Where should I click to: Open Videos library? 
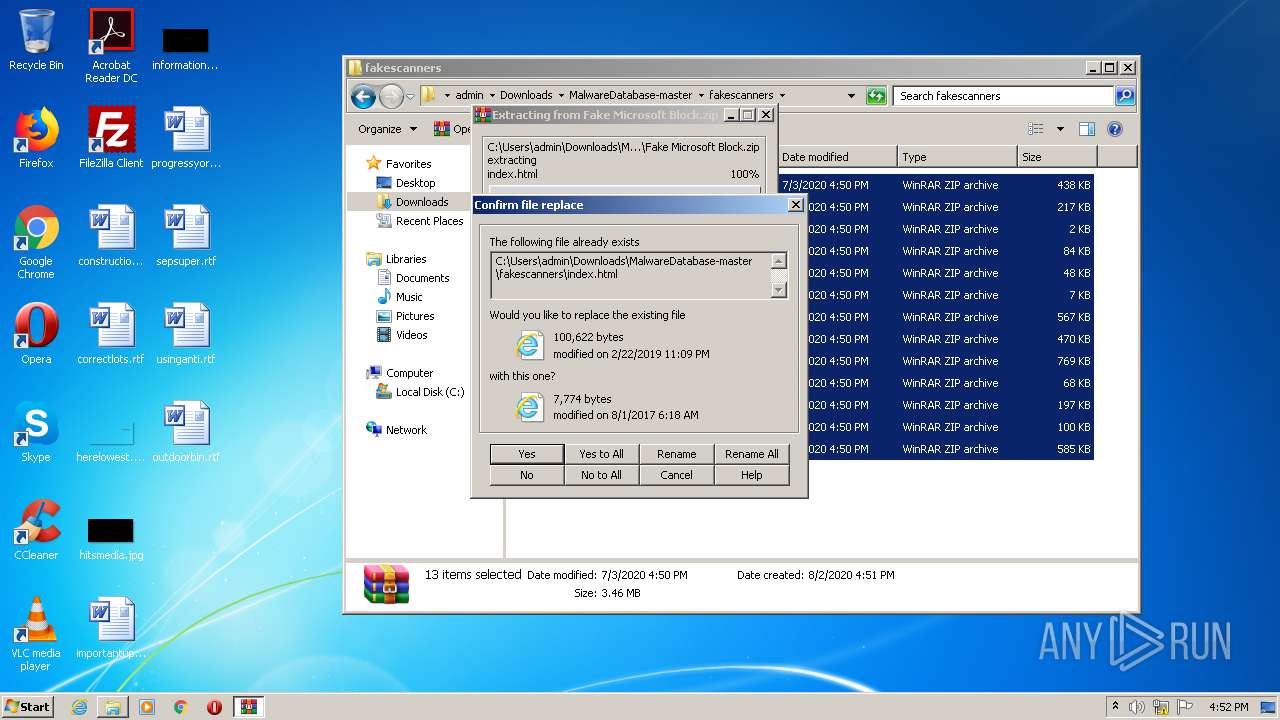(411, 335)
